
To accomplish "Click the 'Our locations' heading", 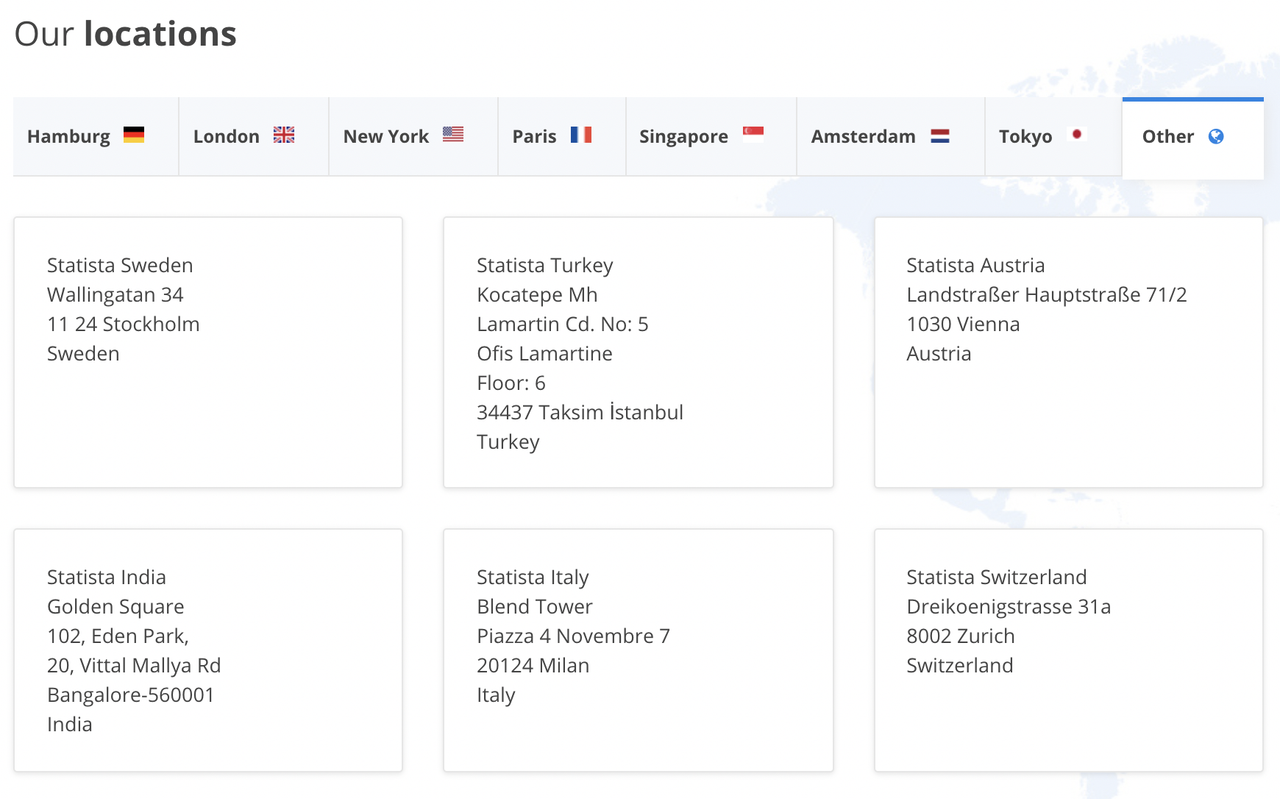I will click(125, 34).
